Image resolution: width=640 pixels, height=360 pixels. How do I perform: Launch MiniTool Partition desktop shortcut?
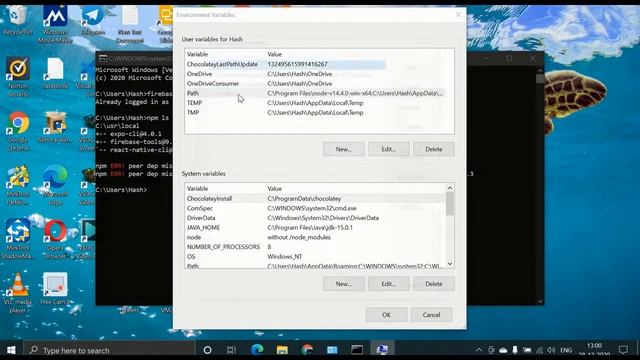click(18, 185)
